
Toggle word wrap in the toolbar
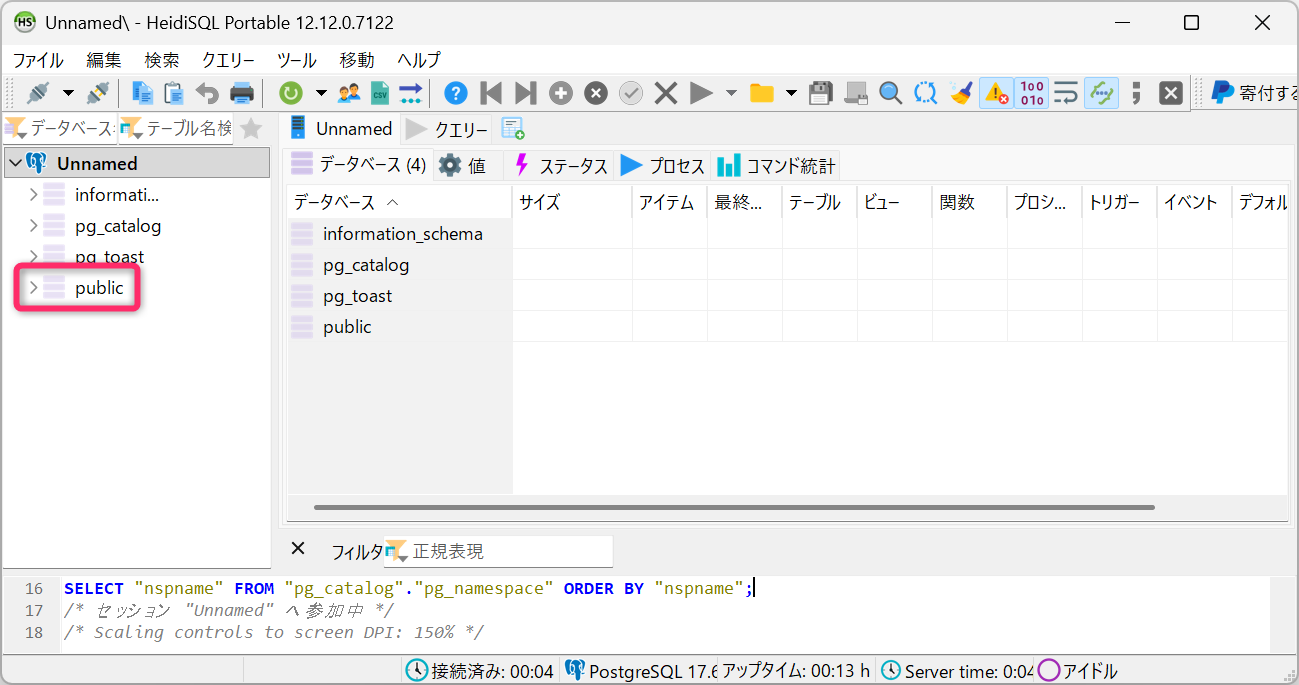click(1066, 93)
